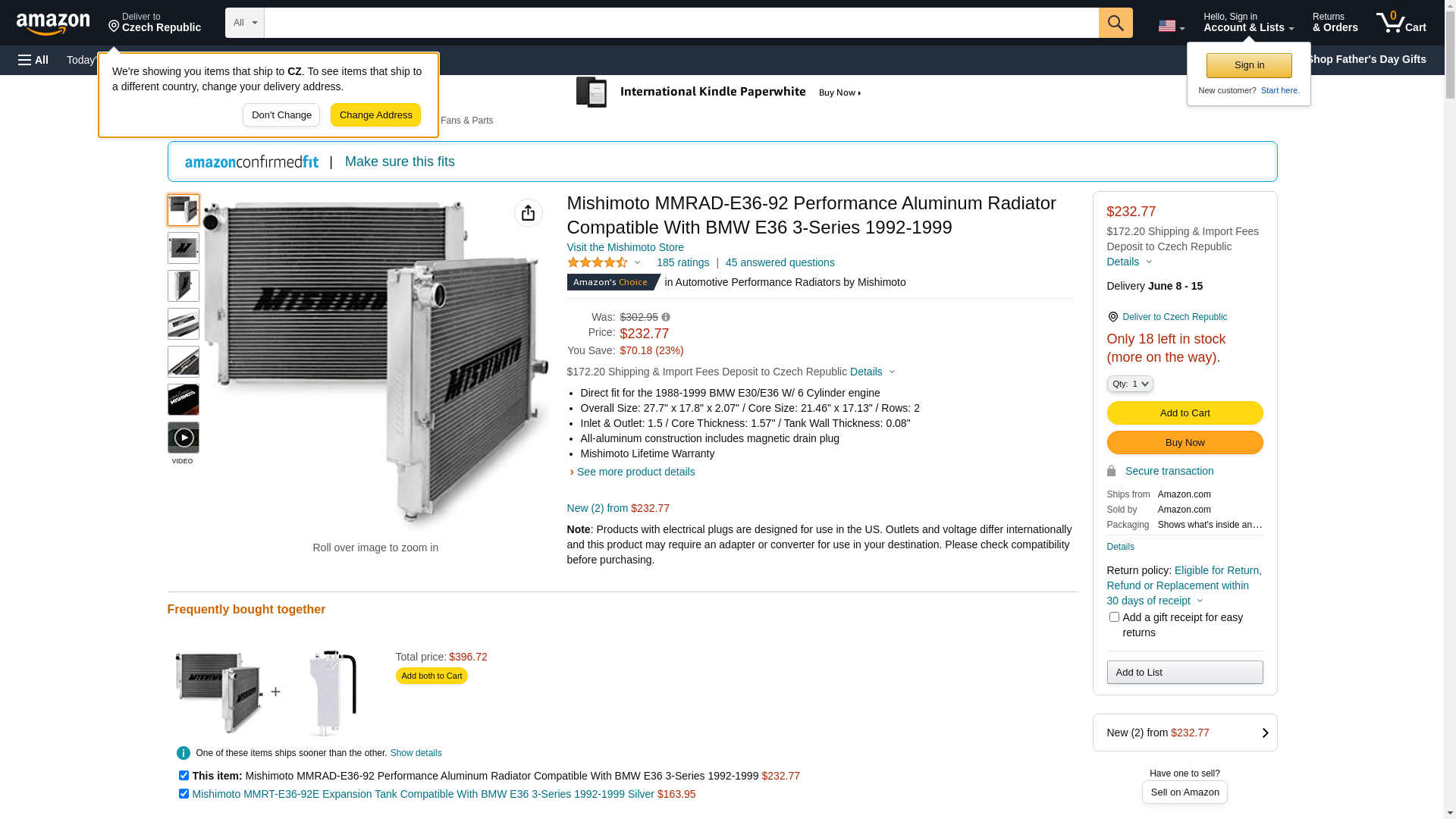Open the All hamburger menu
This screenshot has height=819, width=1456.
point(33,60)
